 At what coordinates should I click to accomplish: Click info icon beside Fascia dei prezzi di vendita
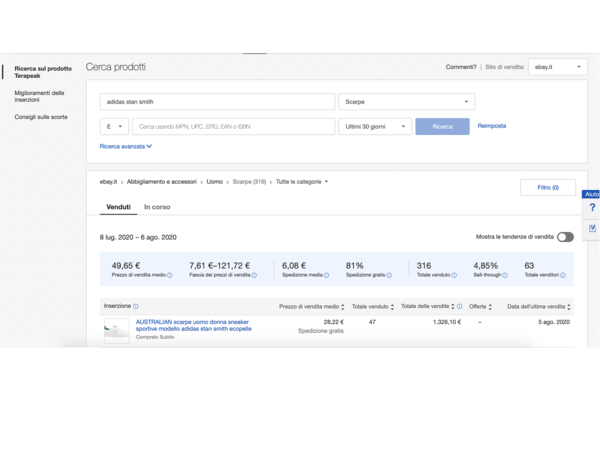[x=254, y=275]
